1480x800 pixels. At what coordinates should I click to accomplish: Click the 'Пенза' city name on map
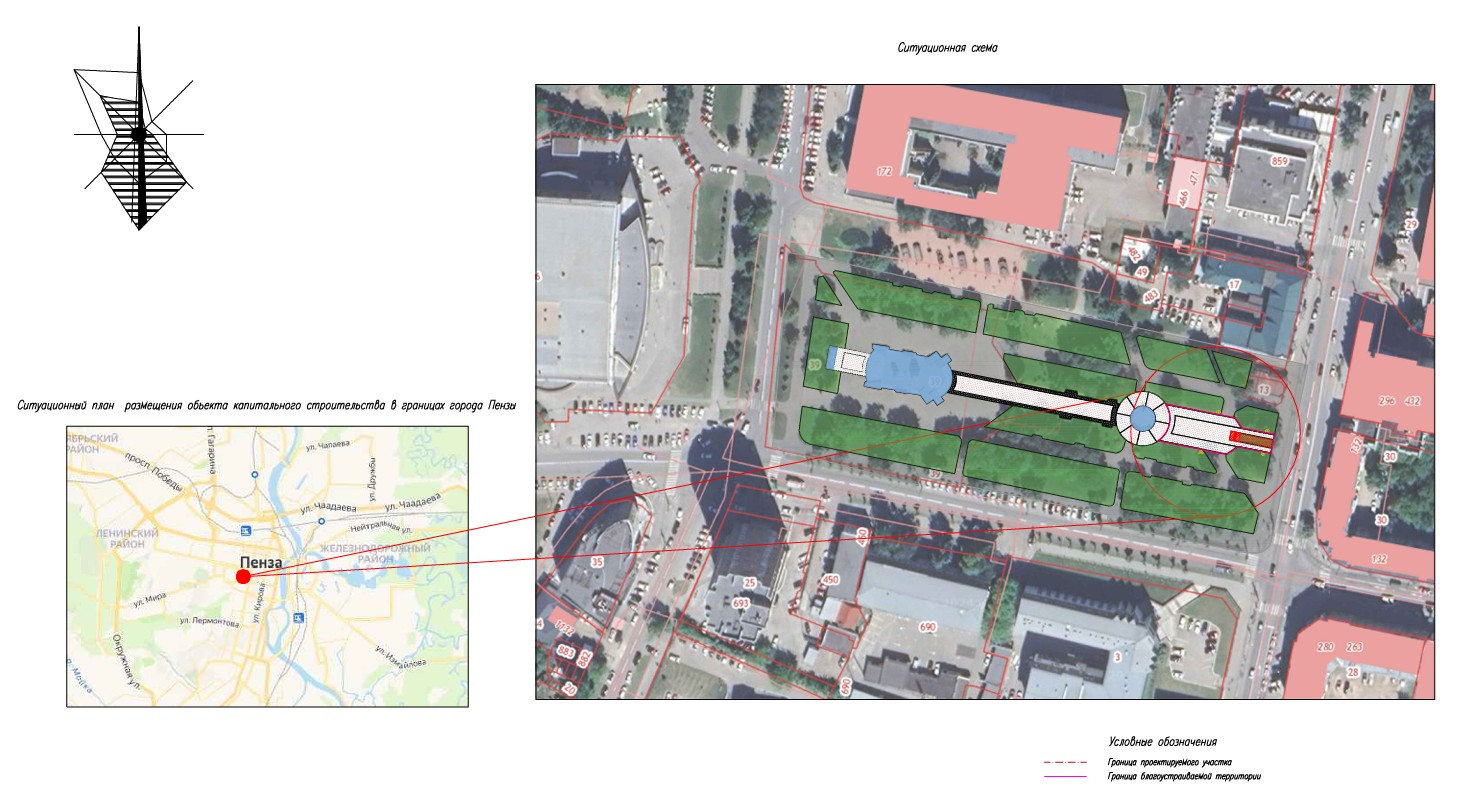[x=261, y=563]
